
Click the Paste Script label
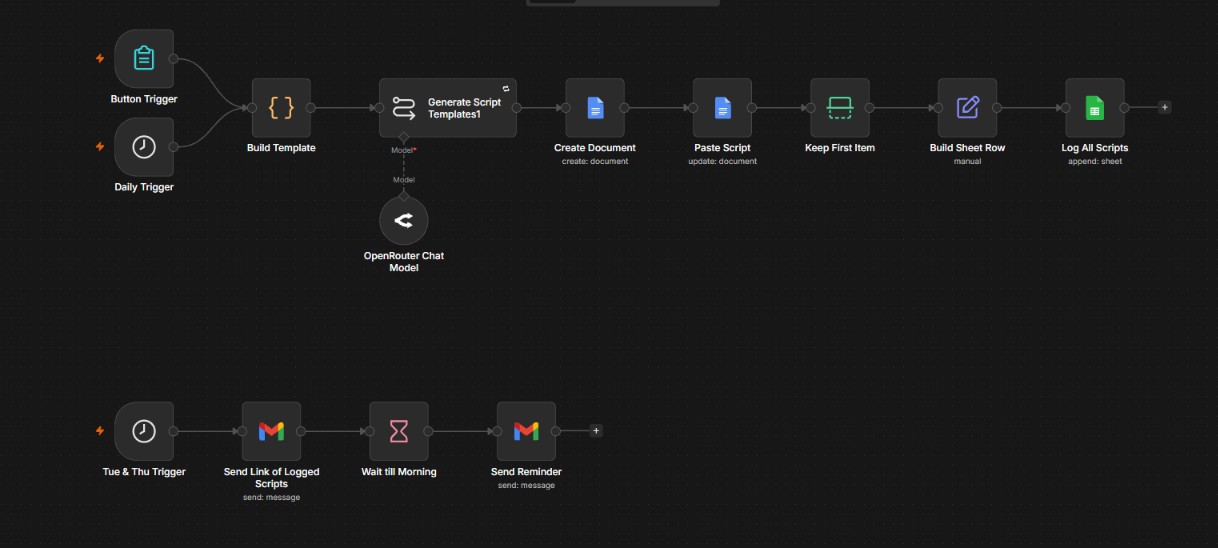tap(722, 148)
